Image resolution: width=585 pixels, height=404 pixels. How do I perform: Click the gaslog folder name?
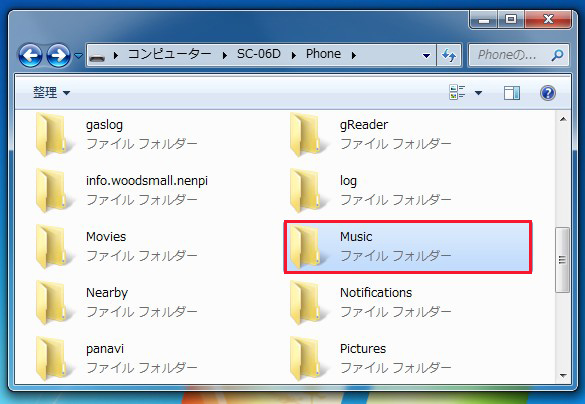click(x=104, y=125)
